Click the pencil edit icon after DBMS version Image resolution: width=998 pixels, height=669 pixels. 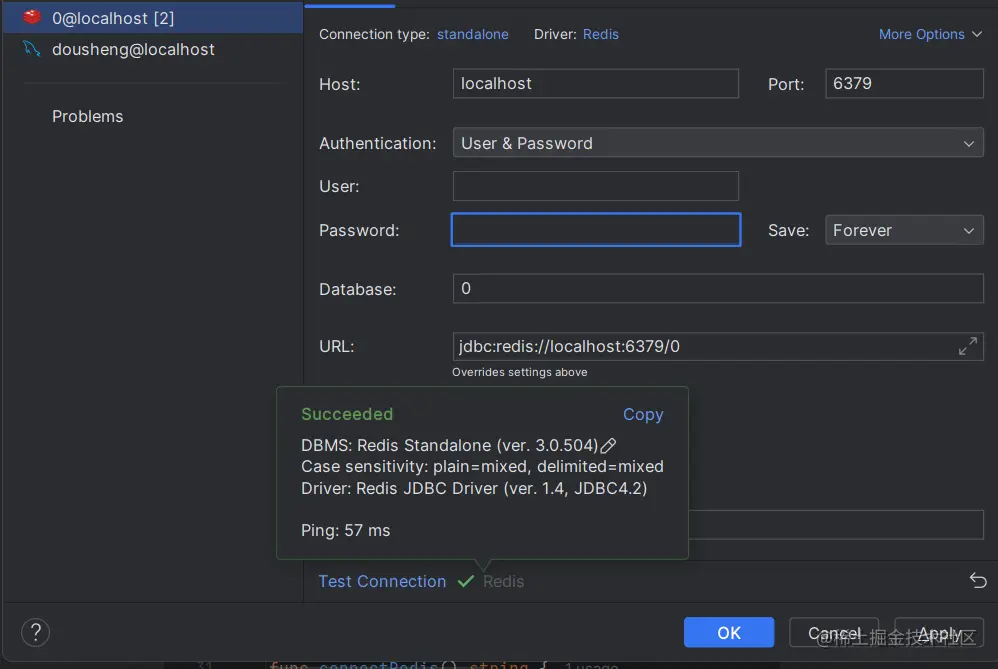[608, 445]
